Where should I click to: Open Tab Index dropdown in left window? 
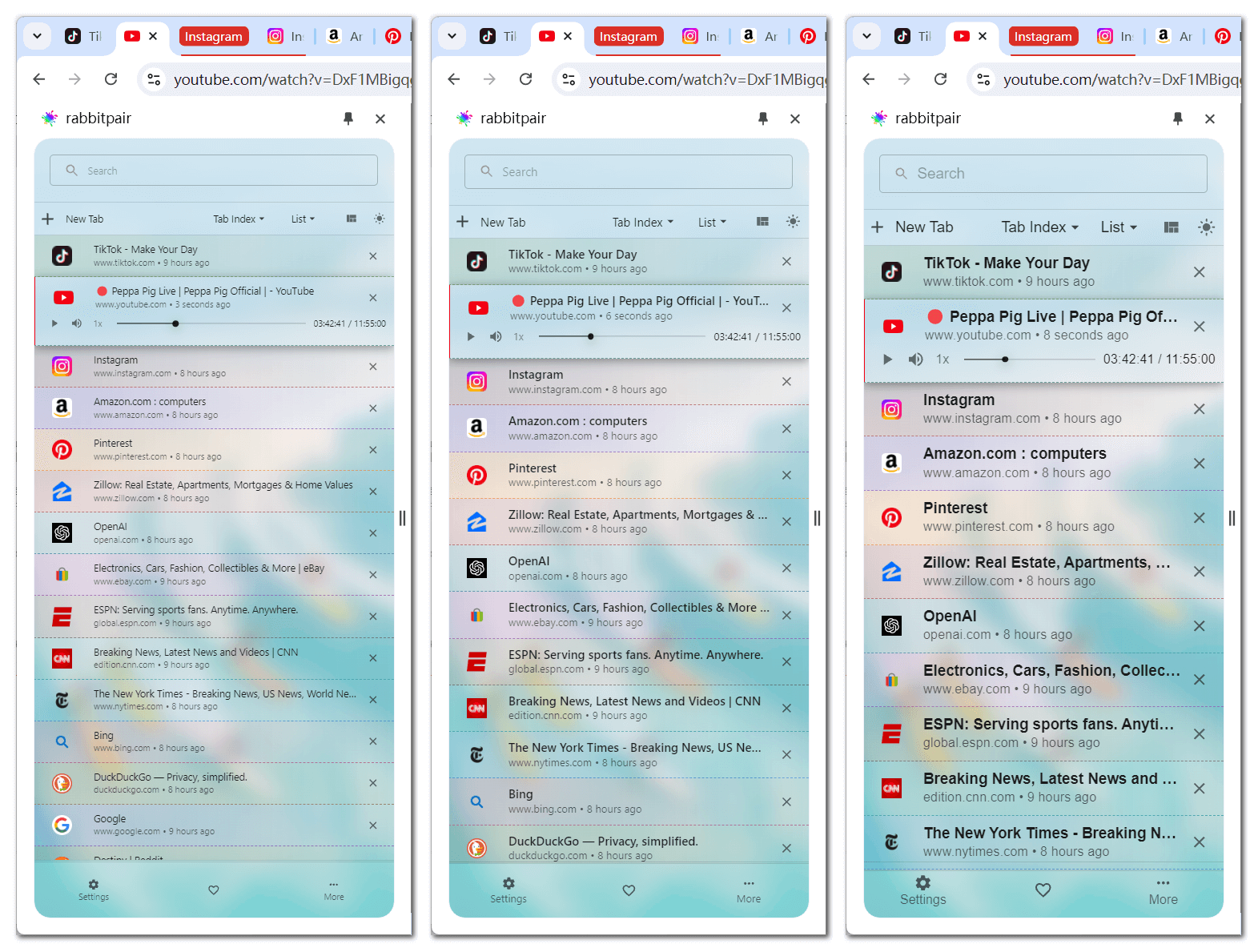[x=239, y=219]
